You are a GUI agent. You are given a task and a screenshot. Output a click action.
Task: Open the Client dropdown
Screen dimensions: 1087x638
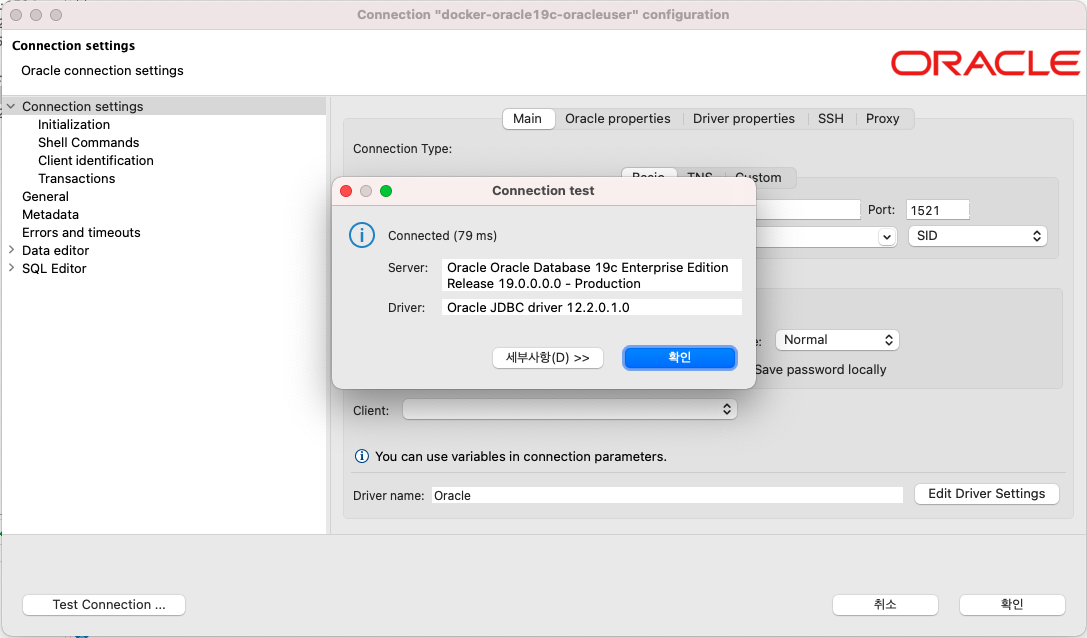coord(570,409)
